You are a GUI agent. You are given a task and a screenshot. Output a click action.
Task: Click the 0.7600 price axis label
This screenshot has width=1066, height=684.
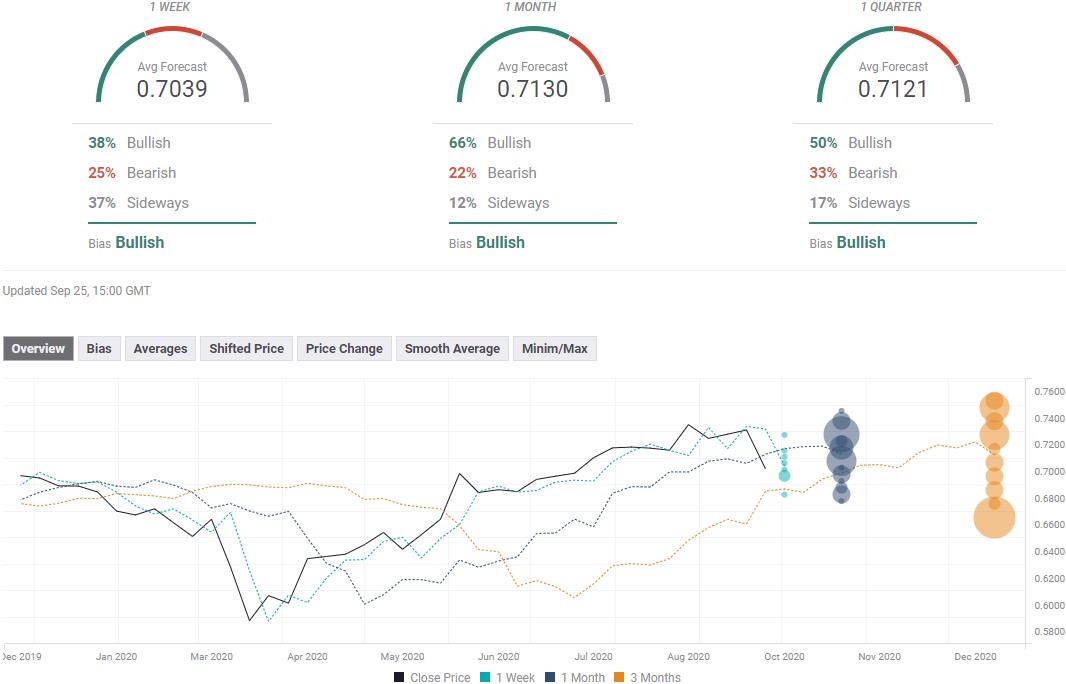pyautogui.click(x=1049, y=392)
